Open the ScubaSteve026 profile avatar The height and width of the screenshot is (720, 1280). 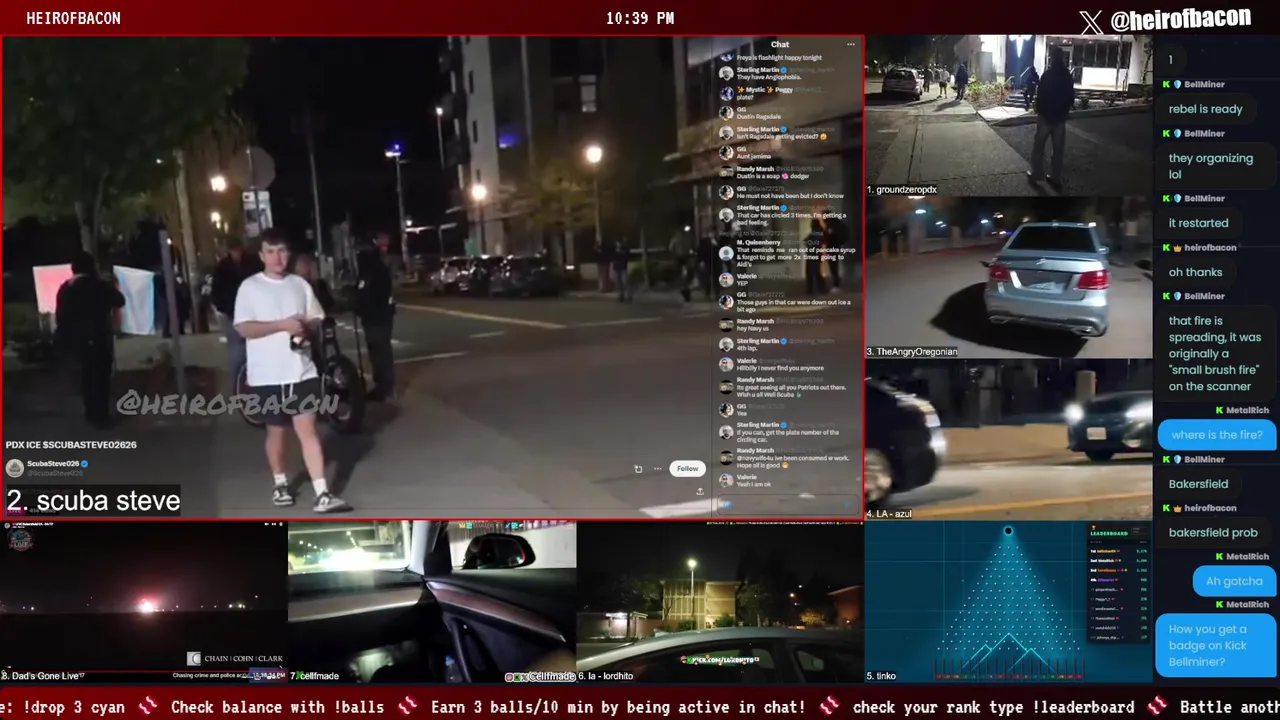[15, 467]
